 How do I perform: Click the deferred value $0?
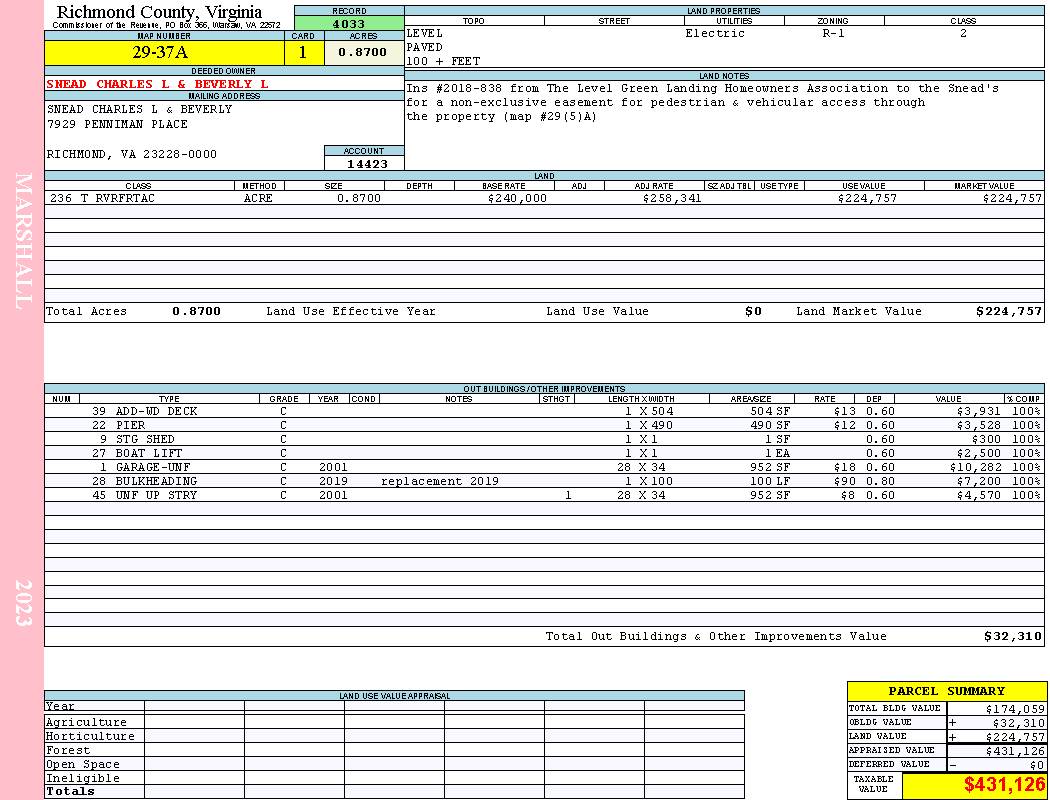coord(1037,765)
